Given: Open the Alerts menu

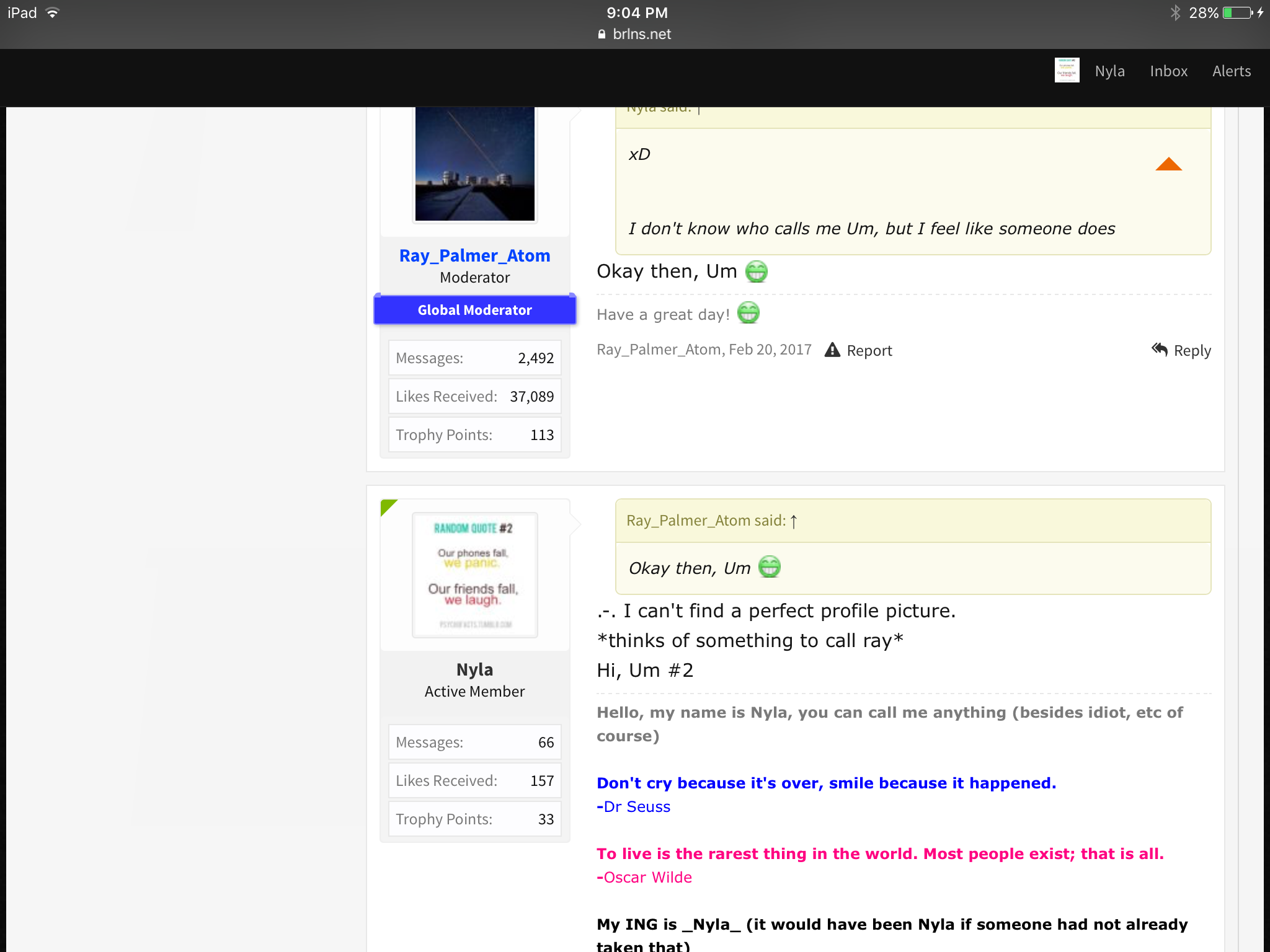Looking at the screenshot, I should (x=1231, y=71).
